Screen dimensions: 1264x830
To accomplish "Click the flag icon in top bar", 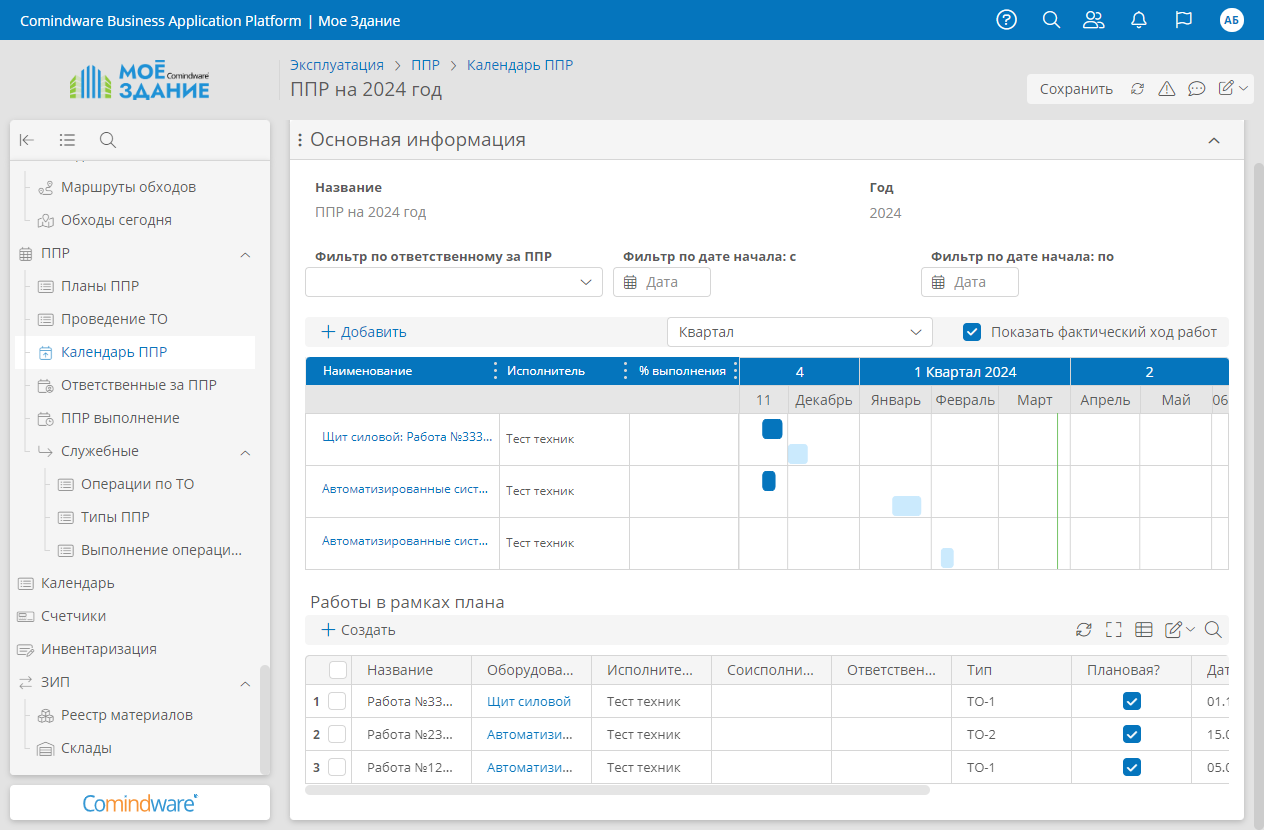I will point(1184,20).
